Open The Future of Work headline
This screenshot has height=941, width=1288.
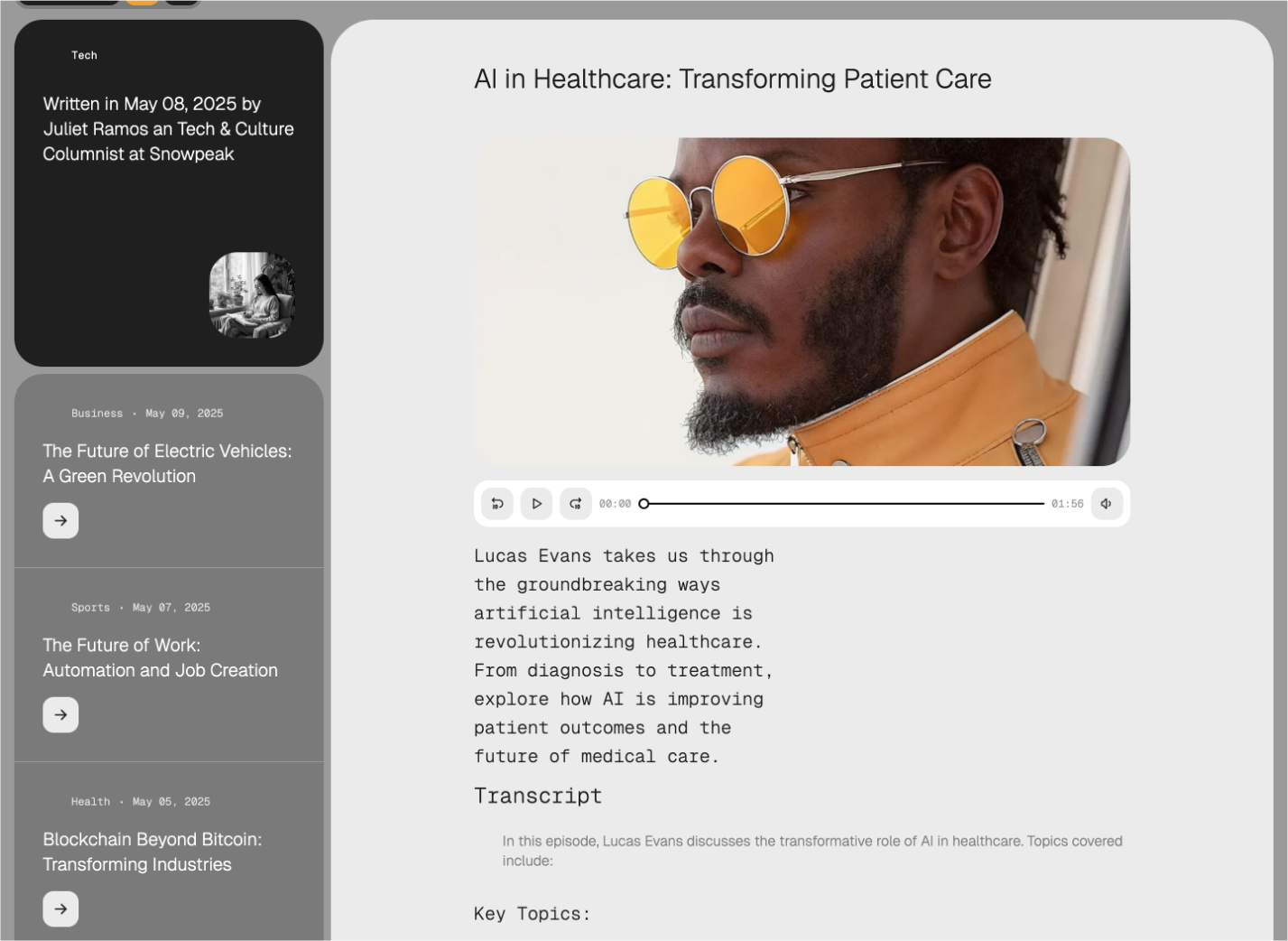[160, 657]
